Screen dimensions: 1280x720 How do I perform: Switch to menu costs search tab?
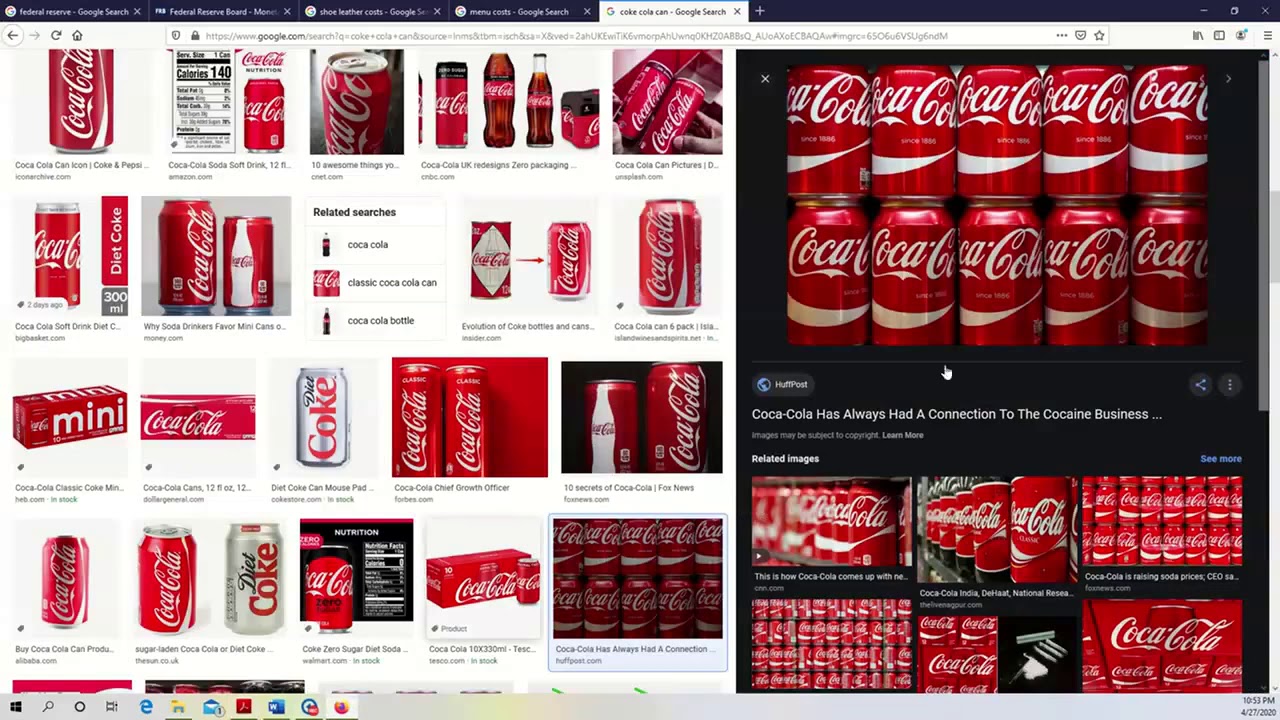[523, 12]
